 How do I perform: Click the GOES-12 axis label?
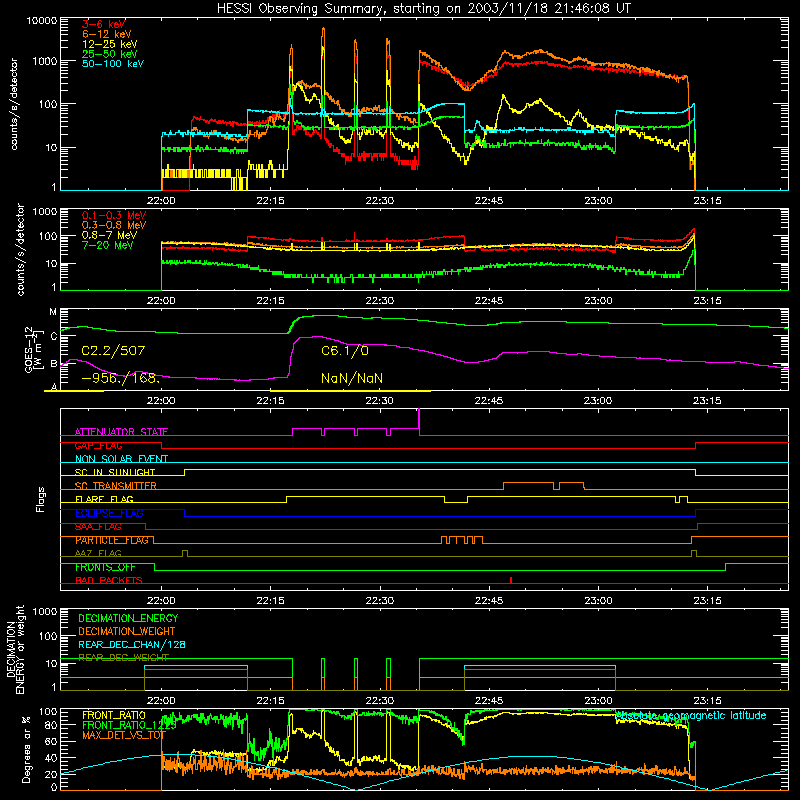[x=34, y=349]
